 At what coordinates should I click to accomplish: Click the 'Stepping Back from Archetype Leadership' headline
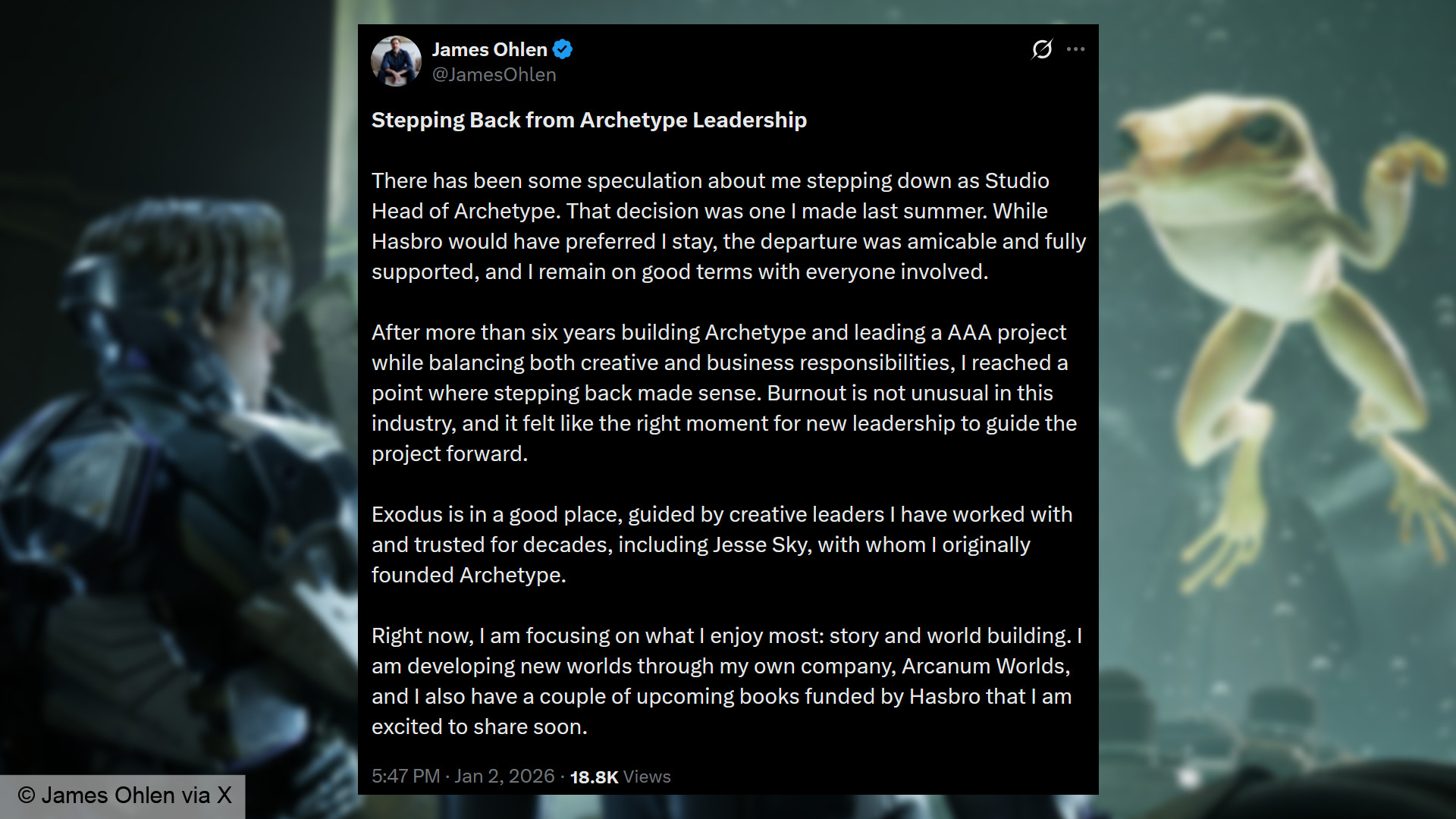click(588, 121)
